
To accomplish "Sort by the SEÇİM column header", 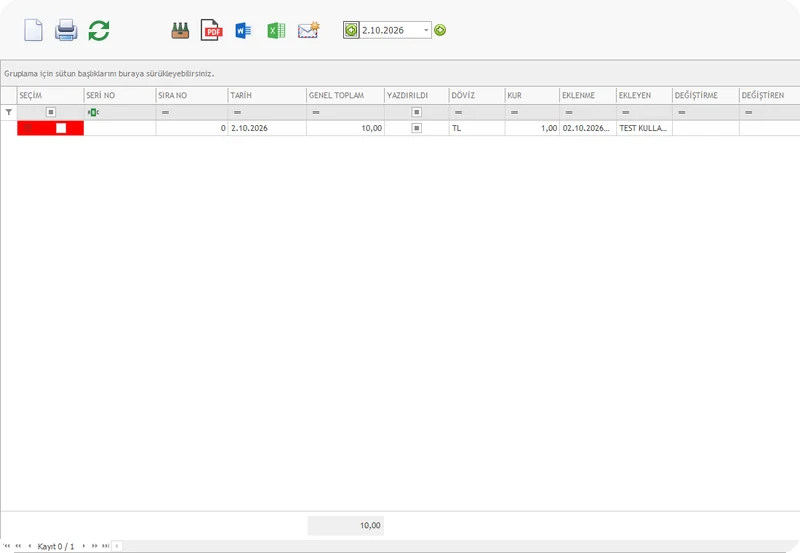I will point(50,95).
